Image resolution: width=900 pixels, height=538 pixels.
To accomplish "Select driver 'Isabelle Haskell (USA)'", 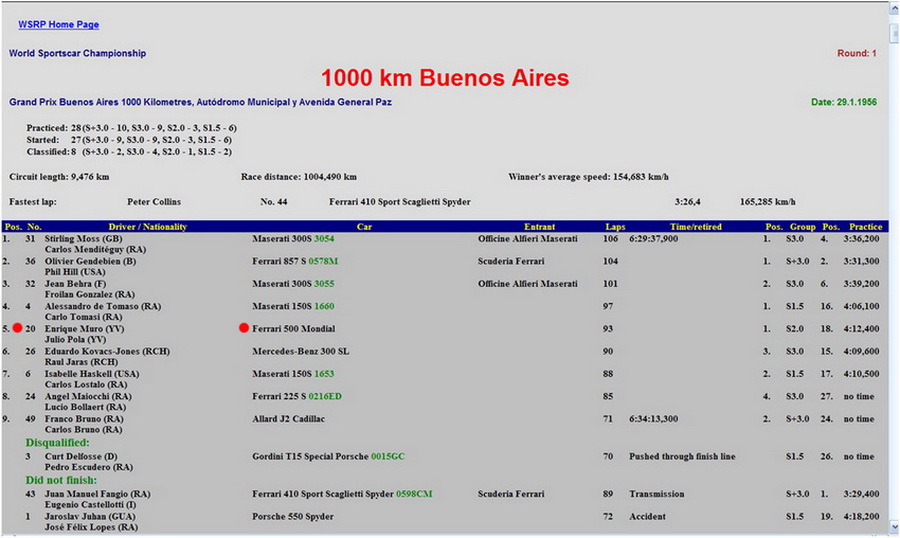I will click(92, 374).
